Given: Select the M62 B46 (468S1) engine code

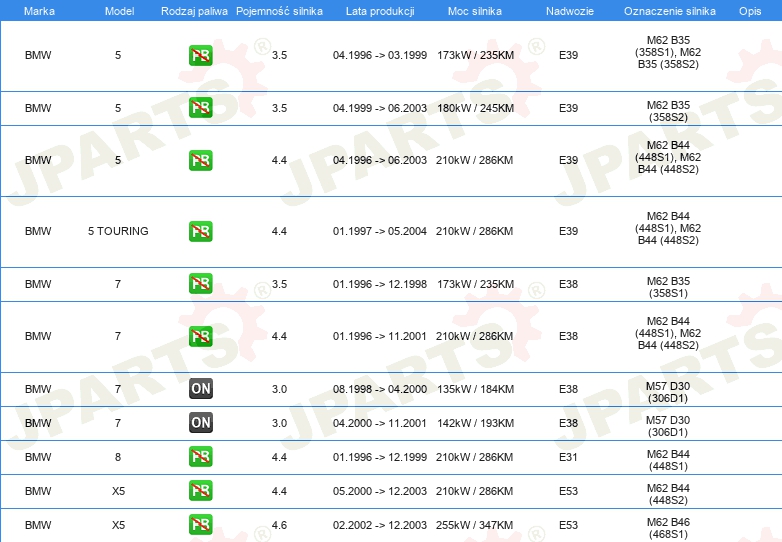Looking at the screenshot, I should (x=668, y=528).
